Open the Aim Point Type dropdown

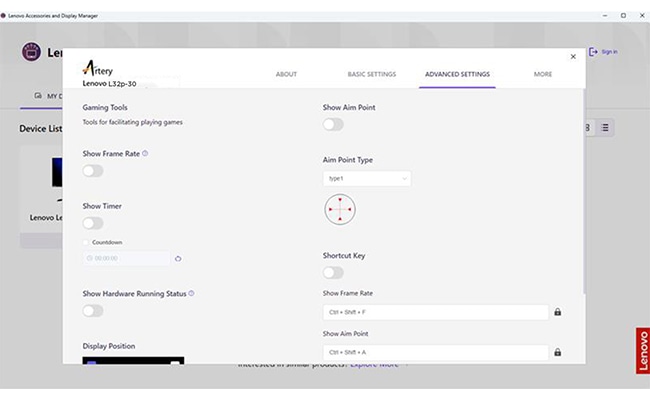pos(367,179)
